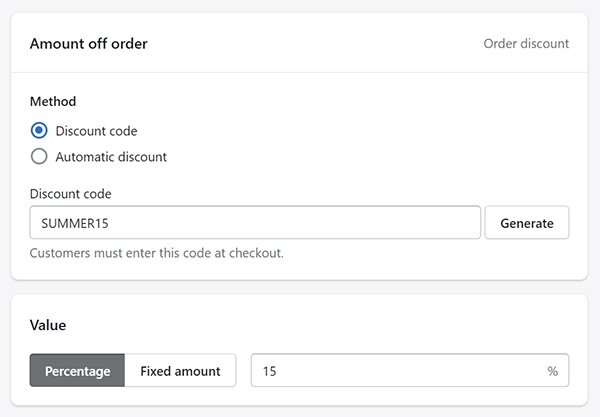The width and height of the screenshot is (600, 417).
Task: Select the Automatic discount radio button
Action: (39, 156)
